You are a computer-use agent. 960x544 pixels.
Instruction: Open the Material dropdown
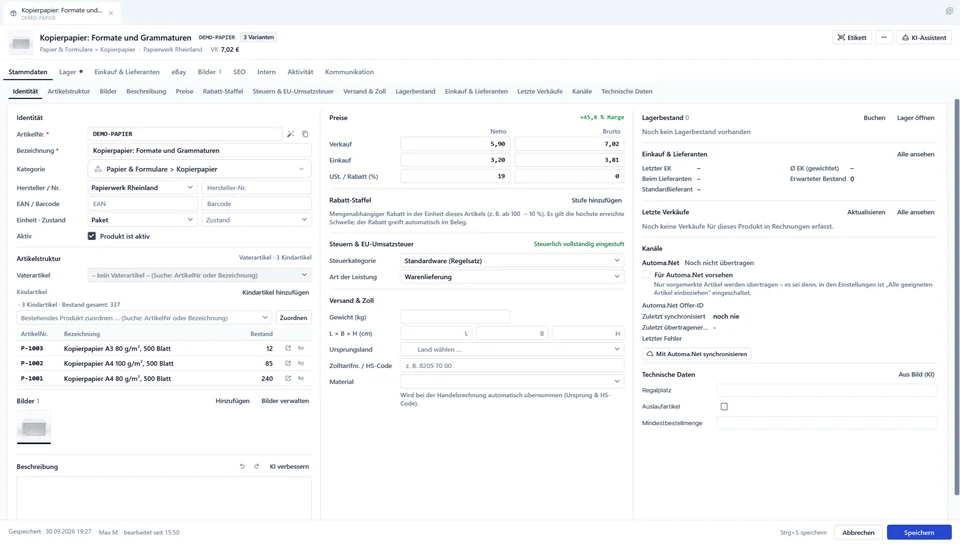tap(512, 381)
